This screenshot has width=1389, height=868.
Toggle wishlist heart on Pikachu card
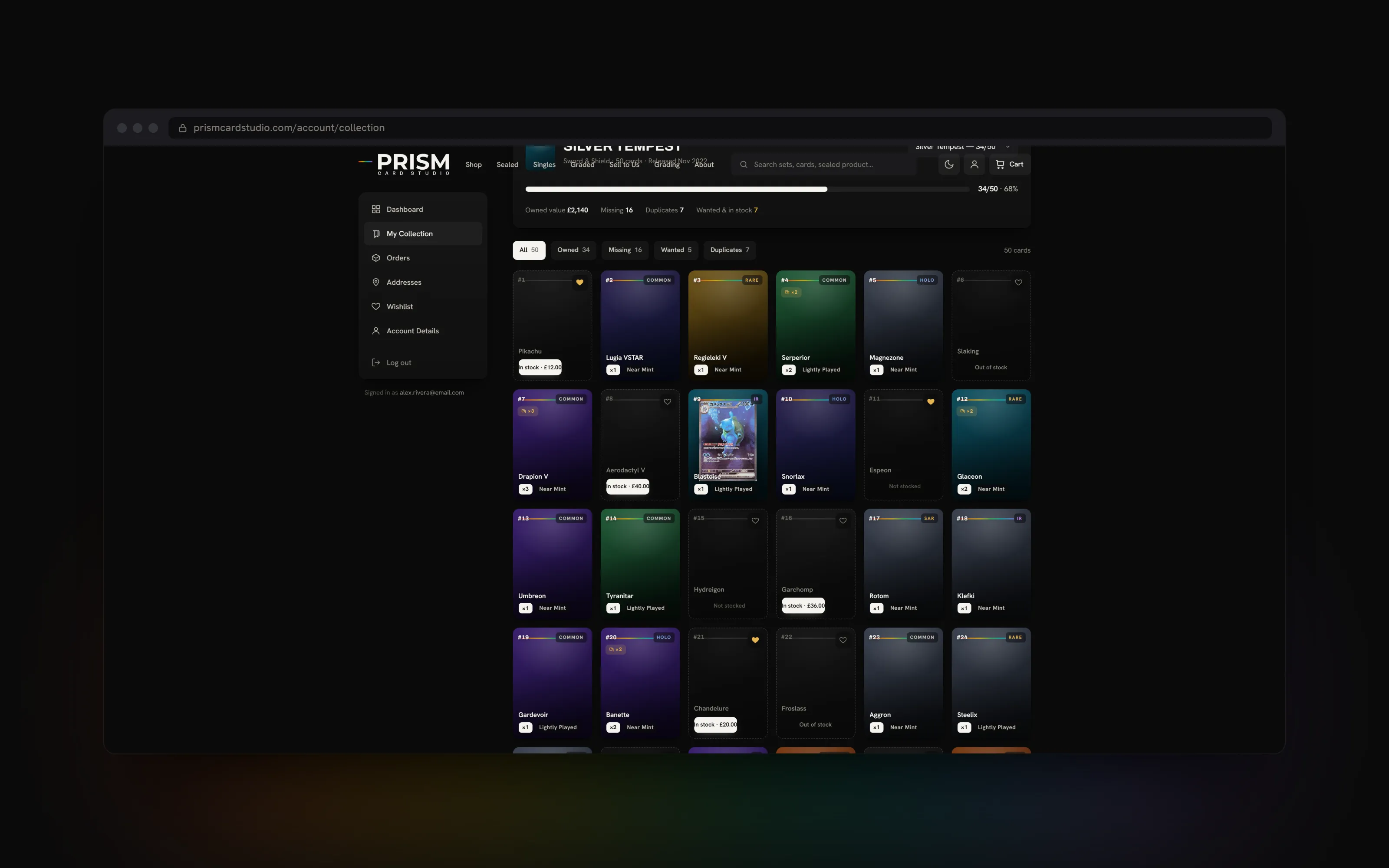tap(580, 282)
